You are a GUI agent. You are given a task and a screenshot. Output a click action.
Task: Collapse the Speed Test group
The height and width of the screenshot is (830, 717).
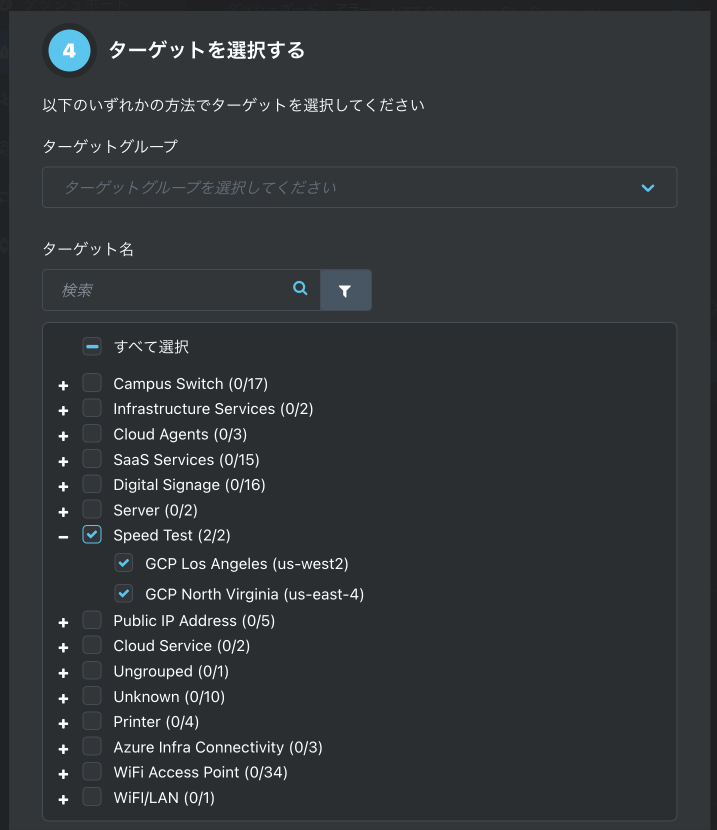pyautogui.click(x=63, y=537)
